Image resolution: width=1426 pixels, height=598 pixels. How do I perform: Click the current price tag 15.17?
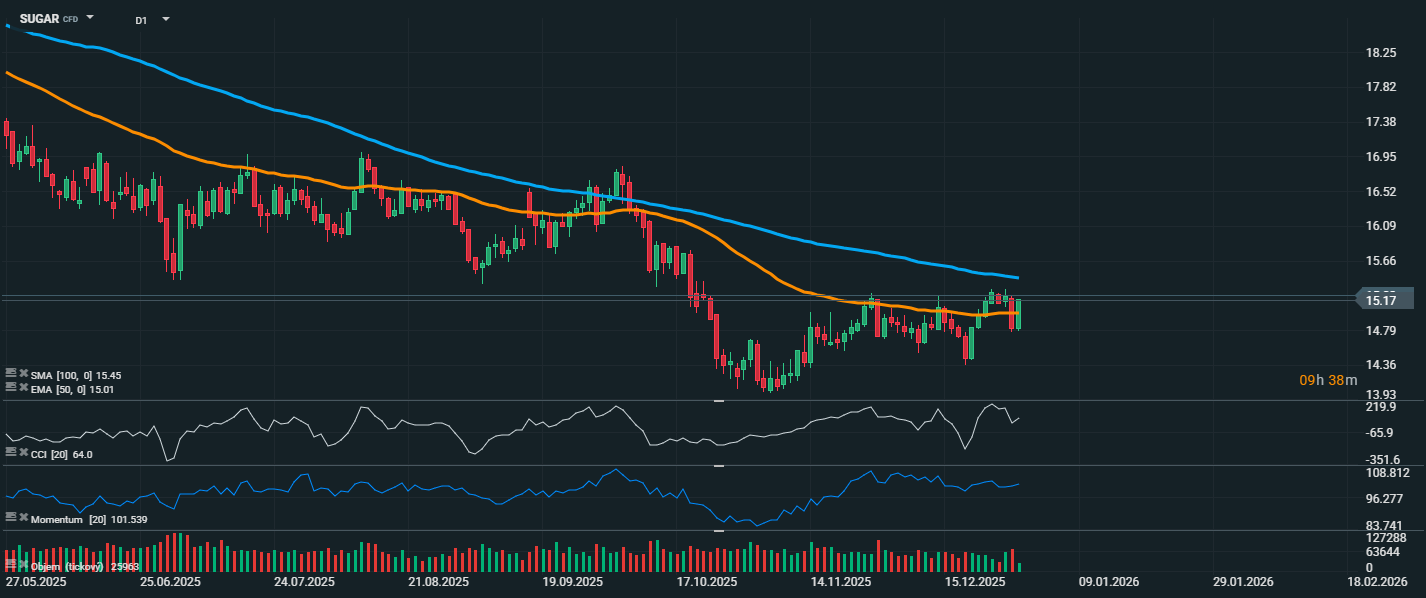point(1383,299)
